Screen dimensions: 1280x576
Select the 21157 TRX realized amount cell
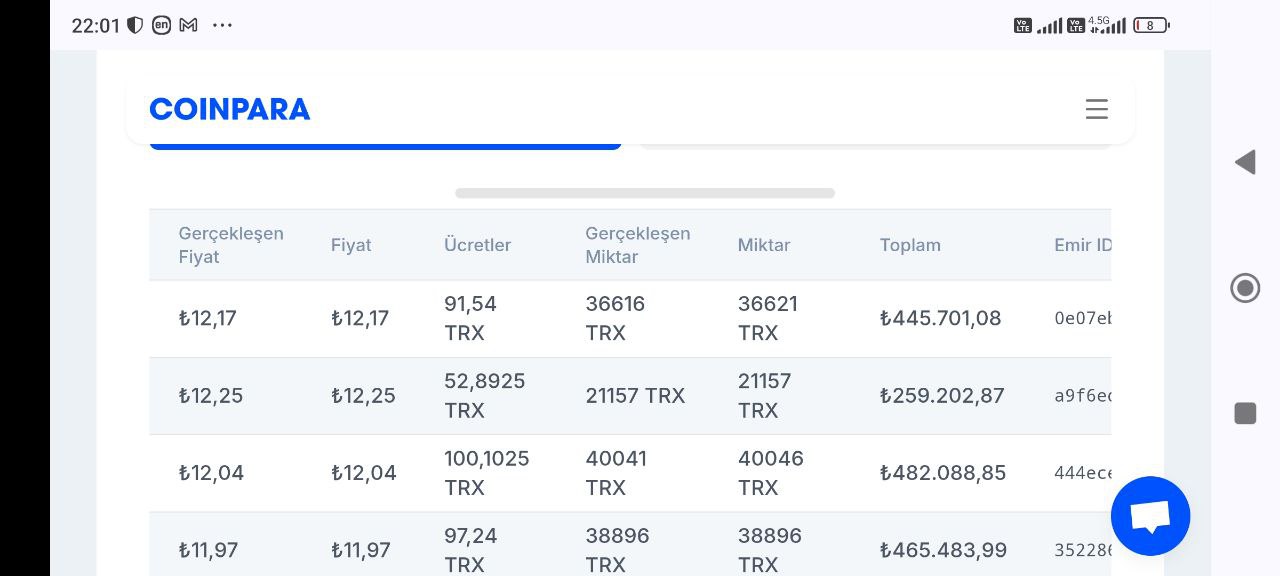click(x=635, y=396)
